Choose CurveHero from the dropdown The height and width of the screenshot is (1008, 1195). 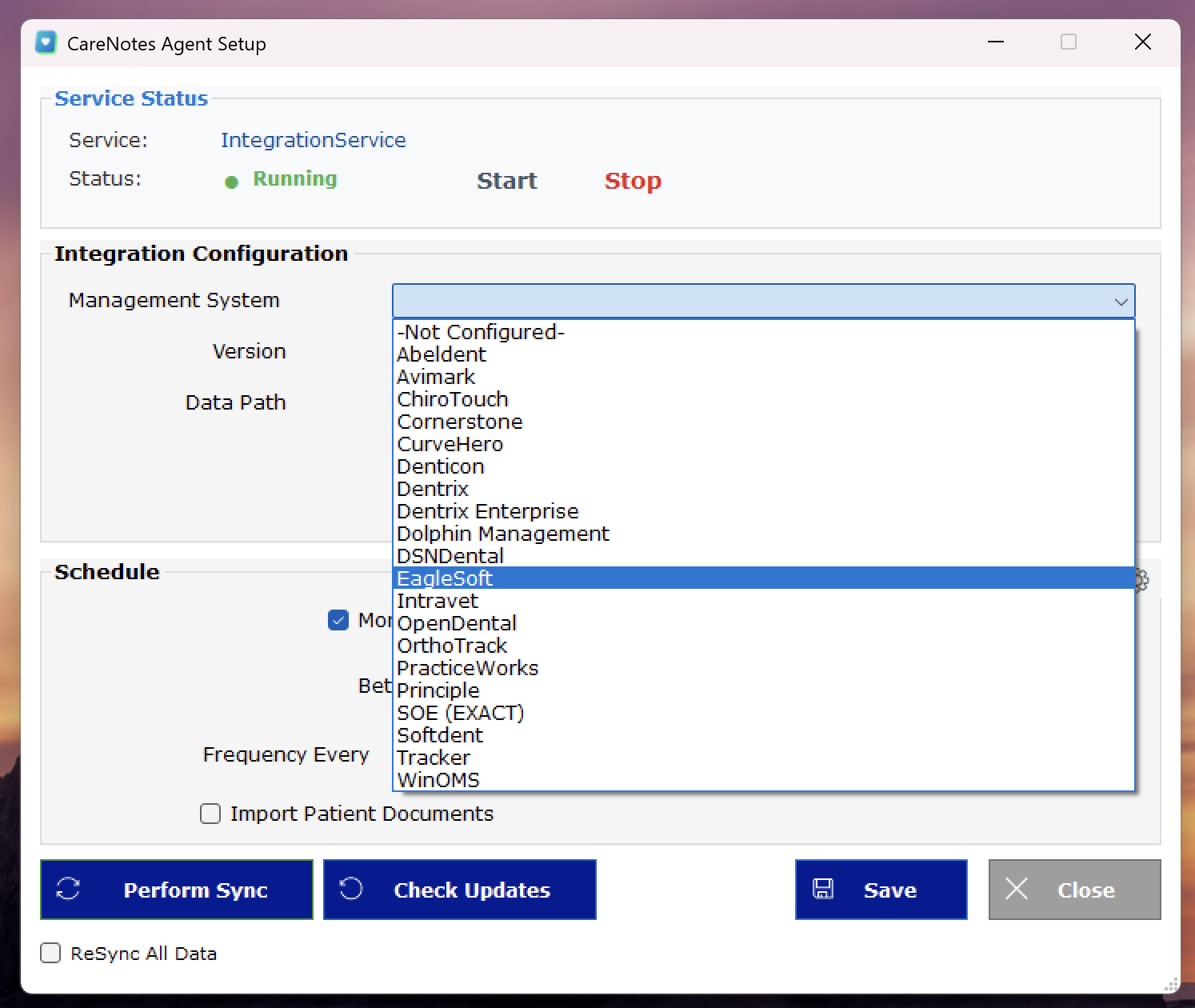[763, 444]
